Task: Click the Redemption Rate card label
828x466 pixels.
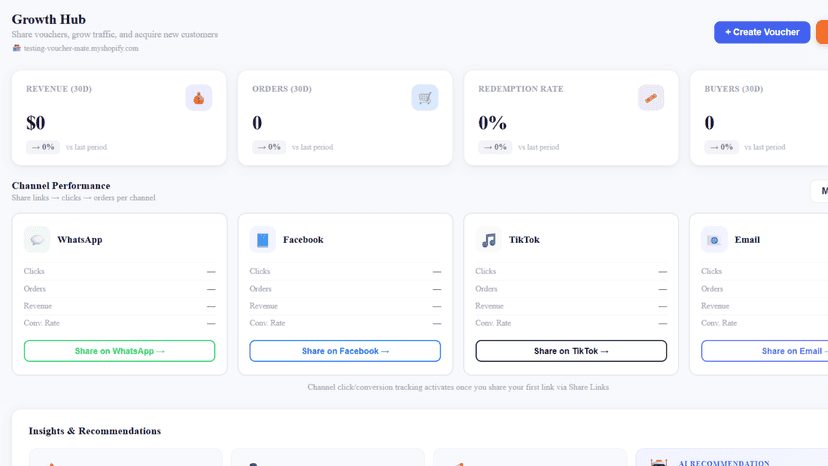Action: [x=521, y=89]
